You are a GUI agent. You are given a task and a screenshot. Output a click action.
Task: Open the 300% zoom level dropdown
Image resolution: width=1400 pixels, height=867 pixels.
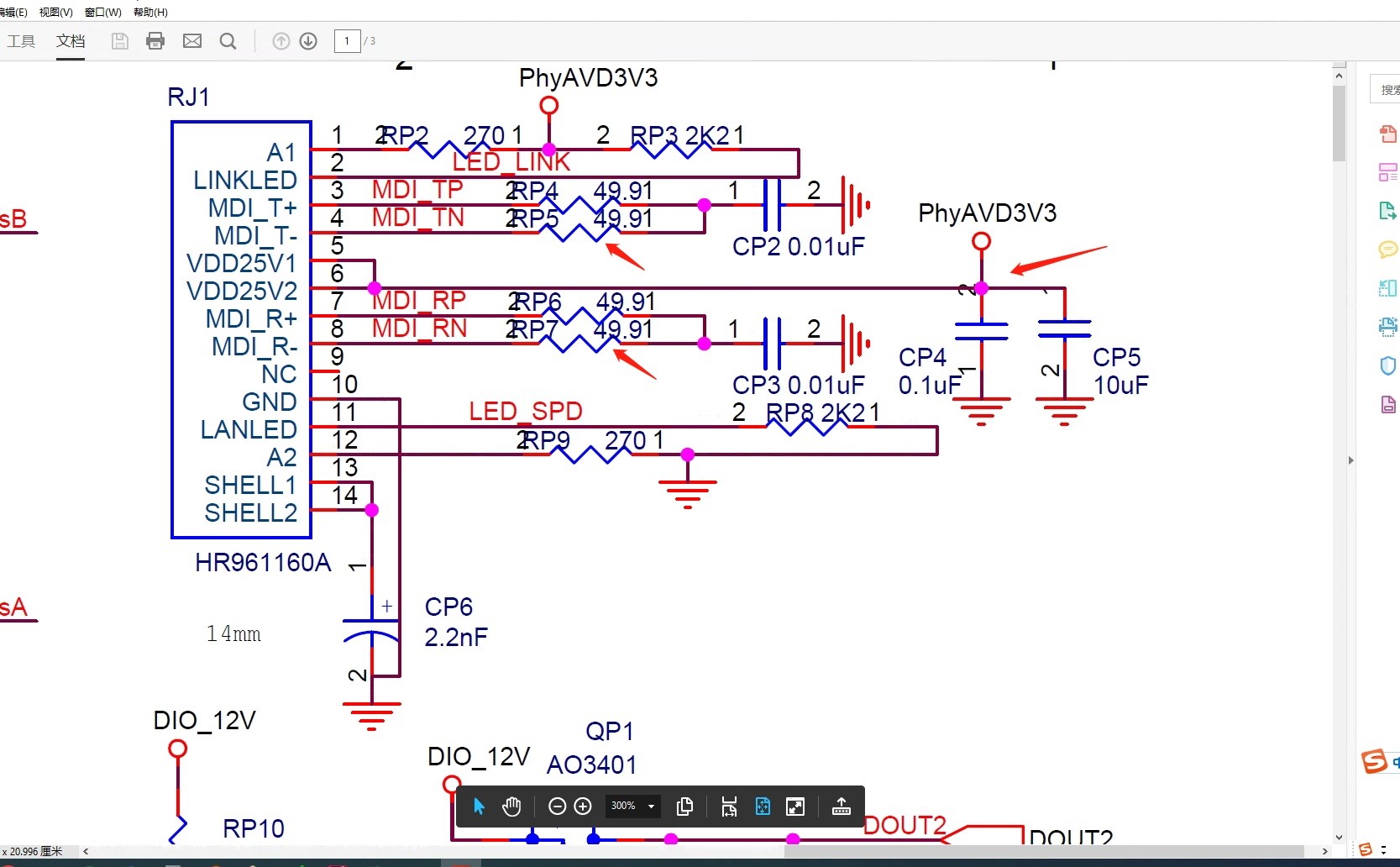[632, 806]
